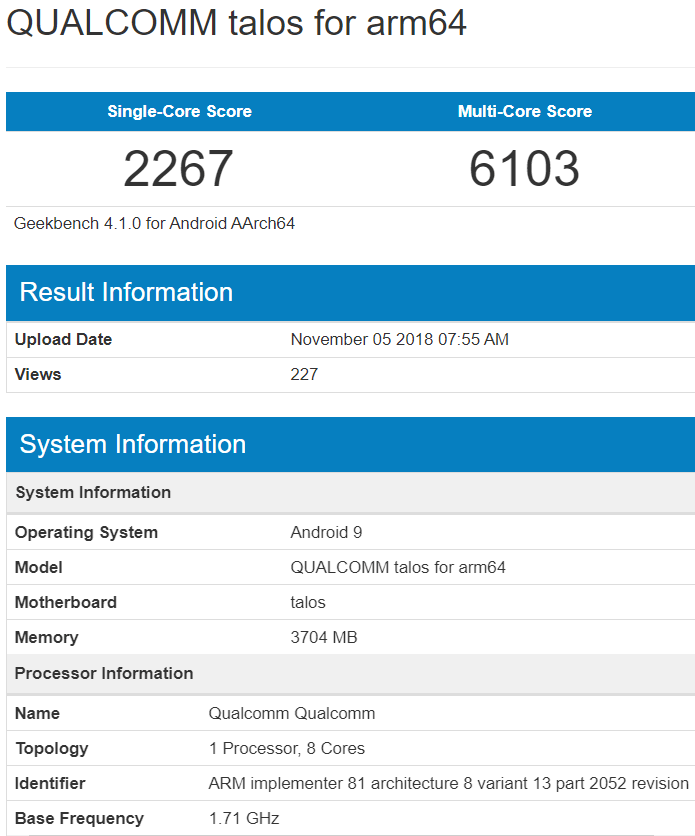The image size is (695, 836).
Task: Select the Identifier label
Action: click(50, 783)
